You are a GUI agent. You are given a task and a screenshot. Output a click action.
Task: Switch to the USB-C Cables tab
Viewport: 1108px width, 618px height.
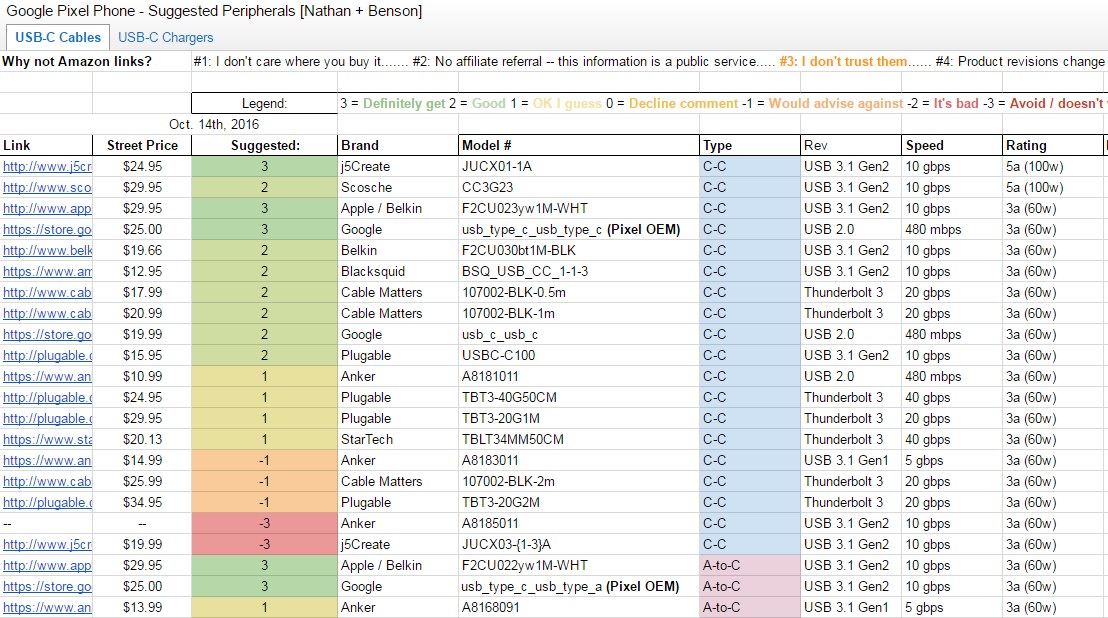click(x=58, y=37)
